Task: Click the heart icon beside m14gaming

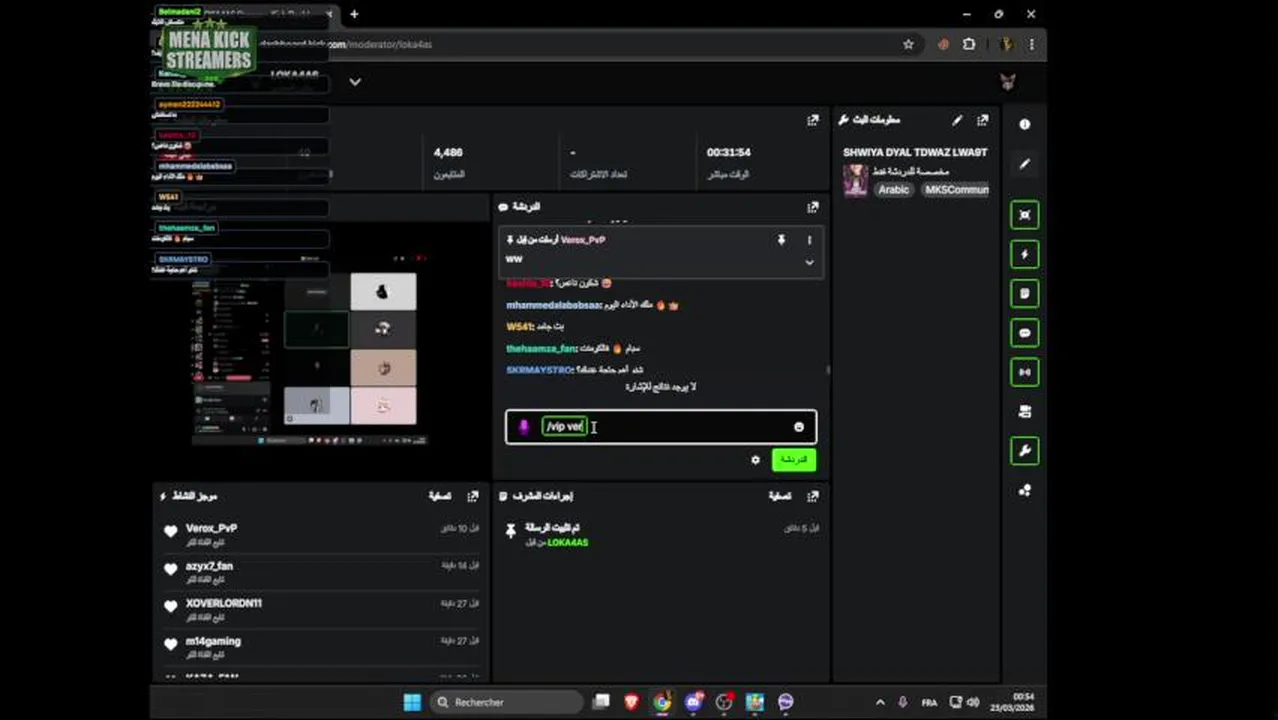Action: pyautogui.click(x=170, y=645)
